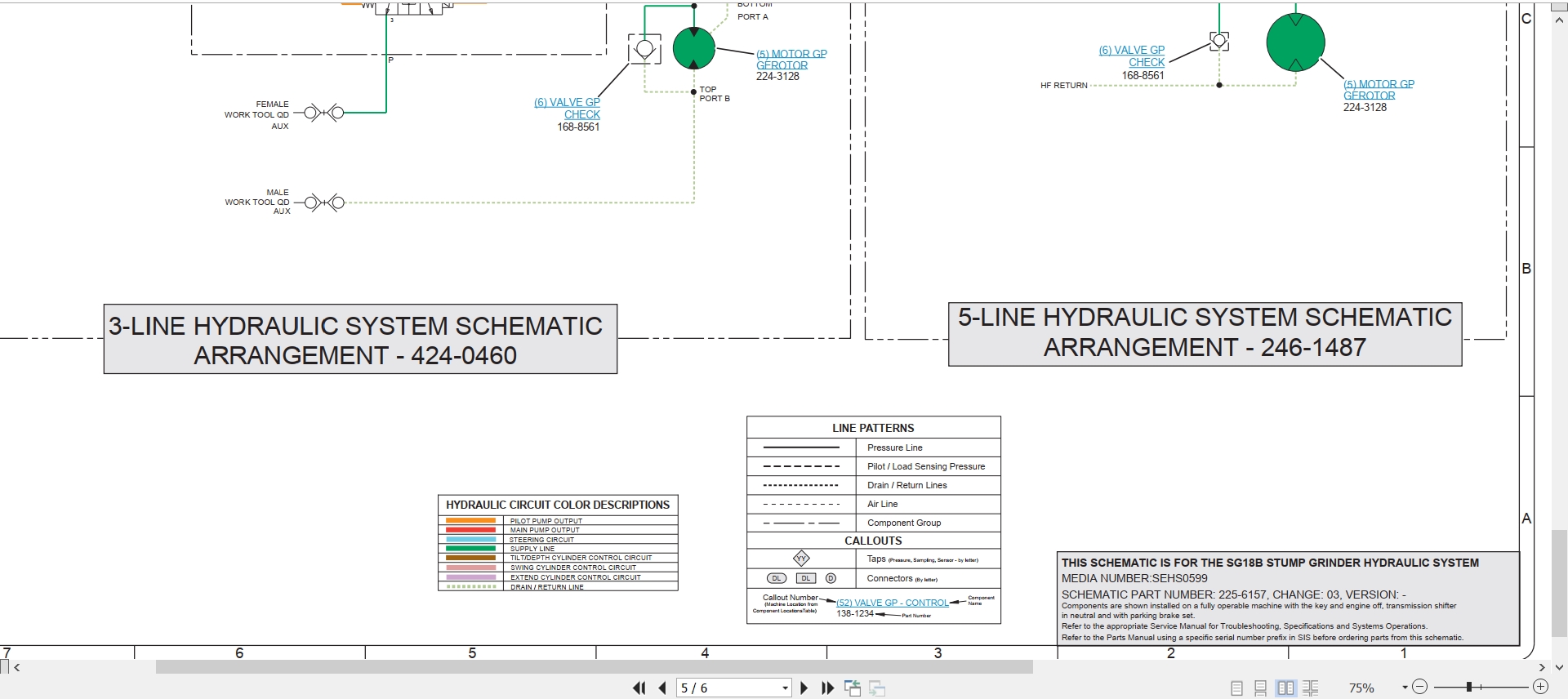Image resolution: width=1568 pixels, height=699 pixels.
Task: Click the purple Extend Cylinder Control swatch
Action: [x=471, y=577]
